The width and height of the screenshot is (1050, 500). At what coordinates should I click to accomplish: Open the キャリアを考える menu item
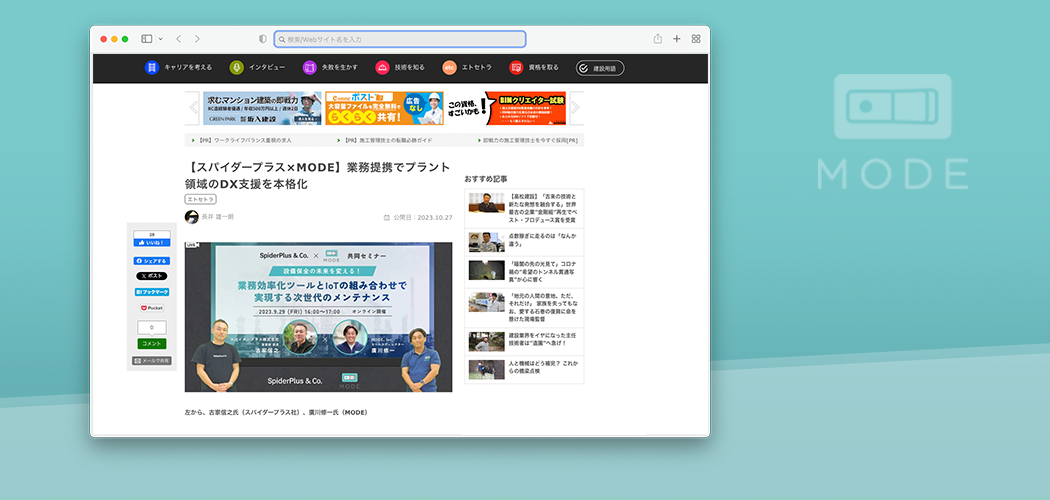[x=179, y=67]
